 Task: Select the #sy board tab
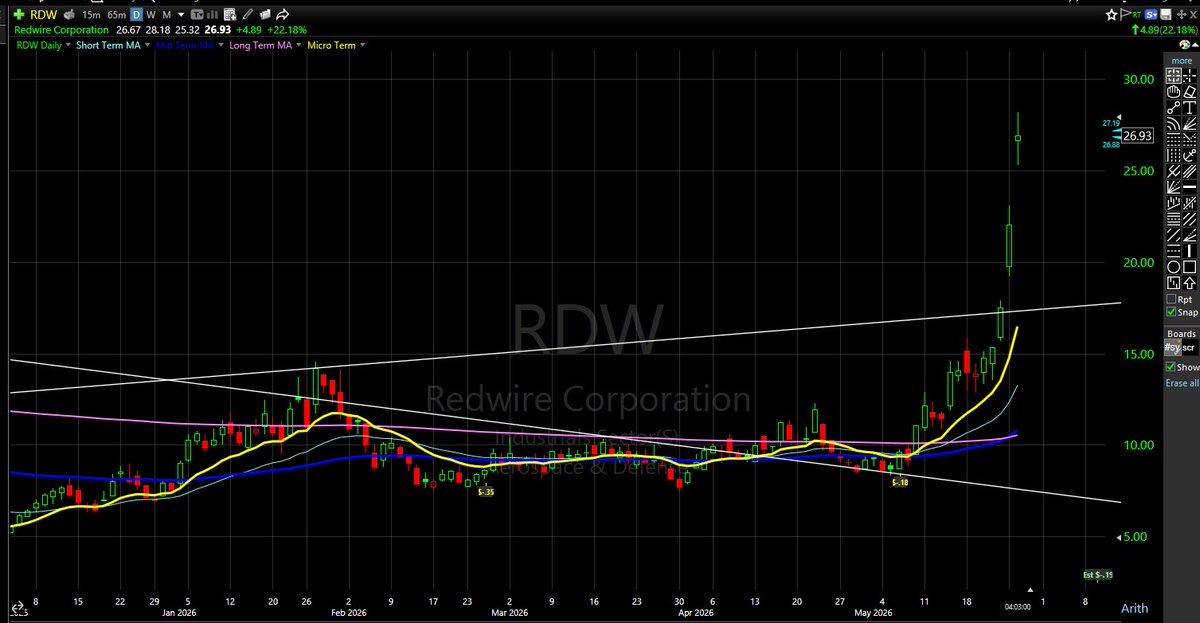(x=1172, y=347)
